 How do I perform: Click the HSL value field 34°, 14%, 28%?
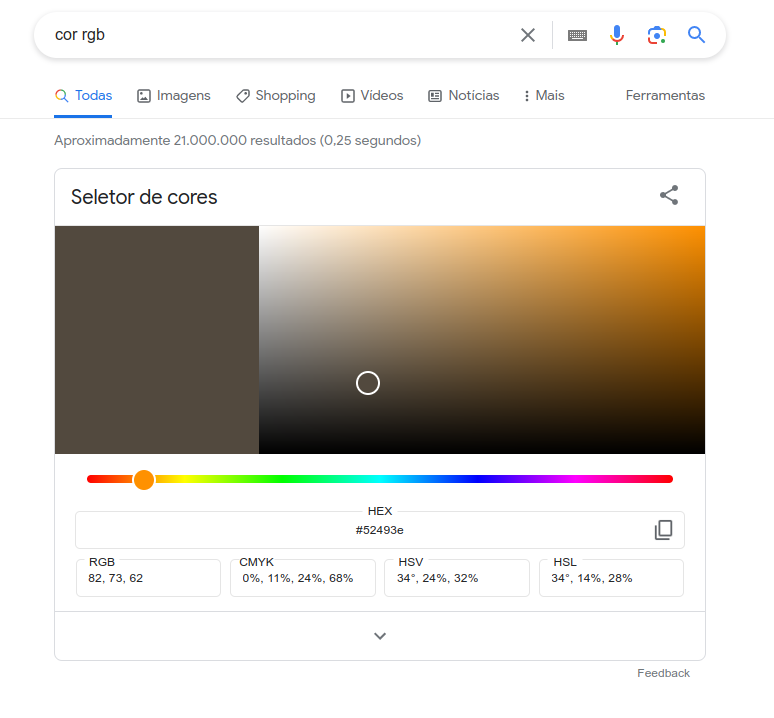611,578
